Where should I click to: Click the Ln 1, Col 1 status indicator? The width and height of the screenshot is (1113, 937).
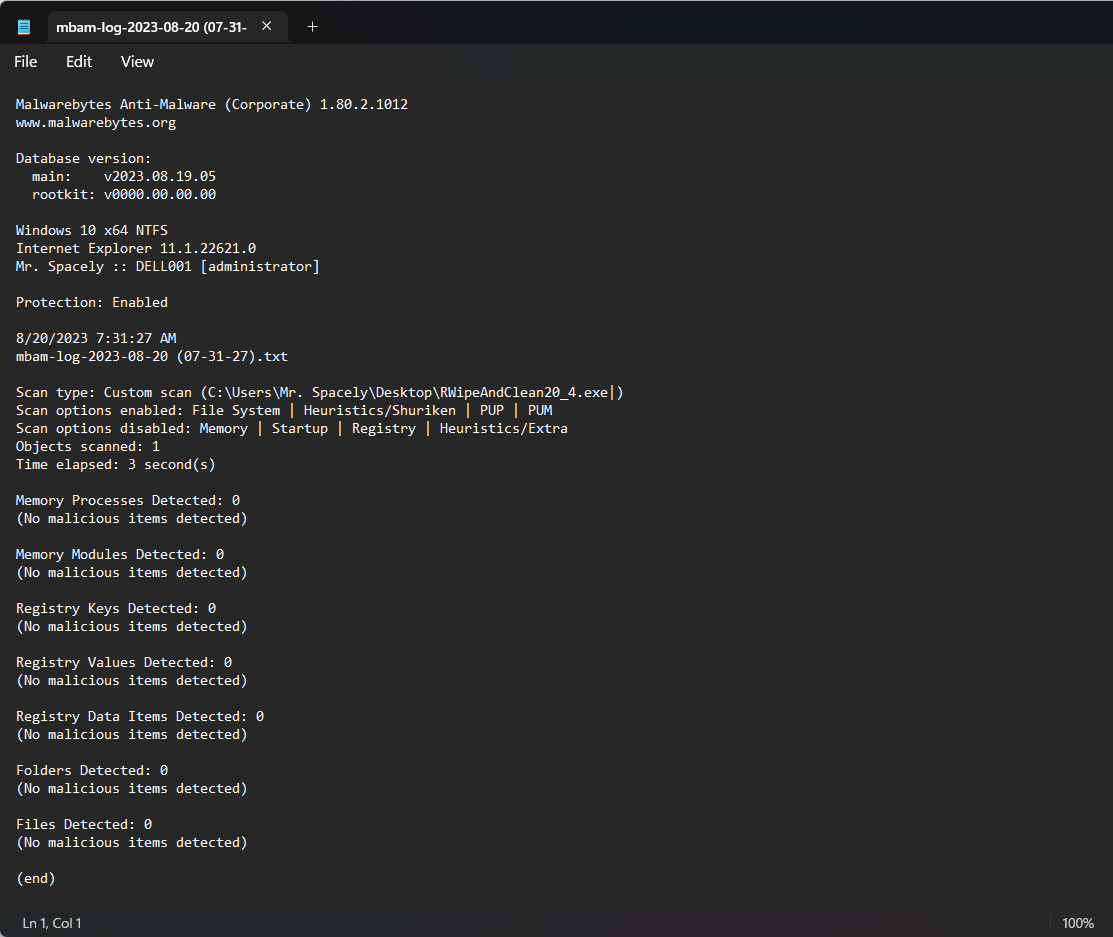[x=52, y=923]
